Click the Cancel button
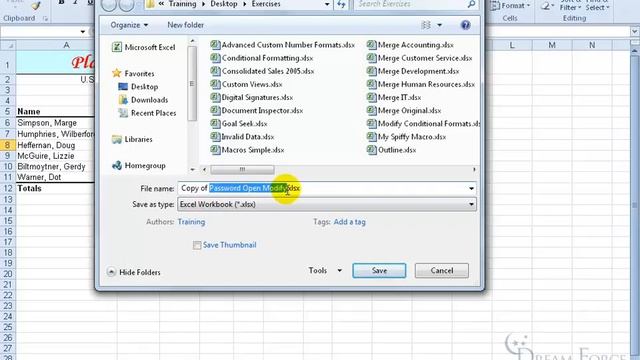Image resolution: width=640 pixels, height=360 pixels. [x=442, y=271]
